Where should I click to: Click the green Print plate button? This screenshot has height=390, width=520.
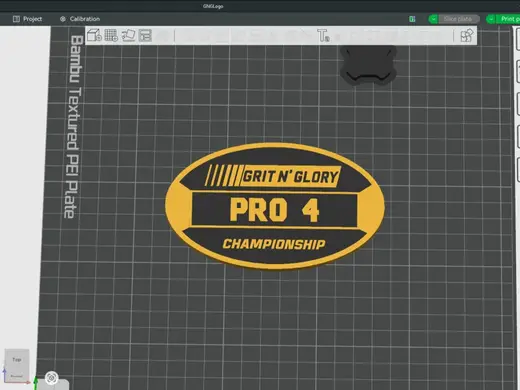[508, 19]
